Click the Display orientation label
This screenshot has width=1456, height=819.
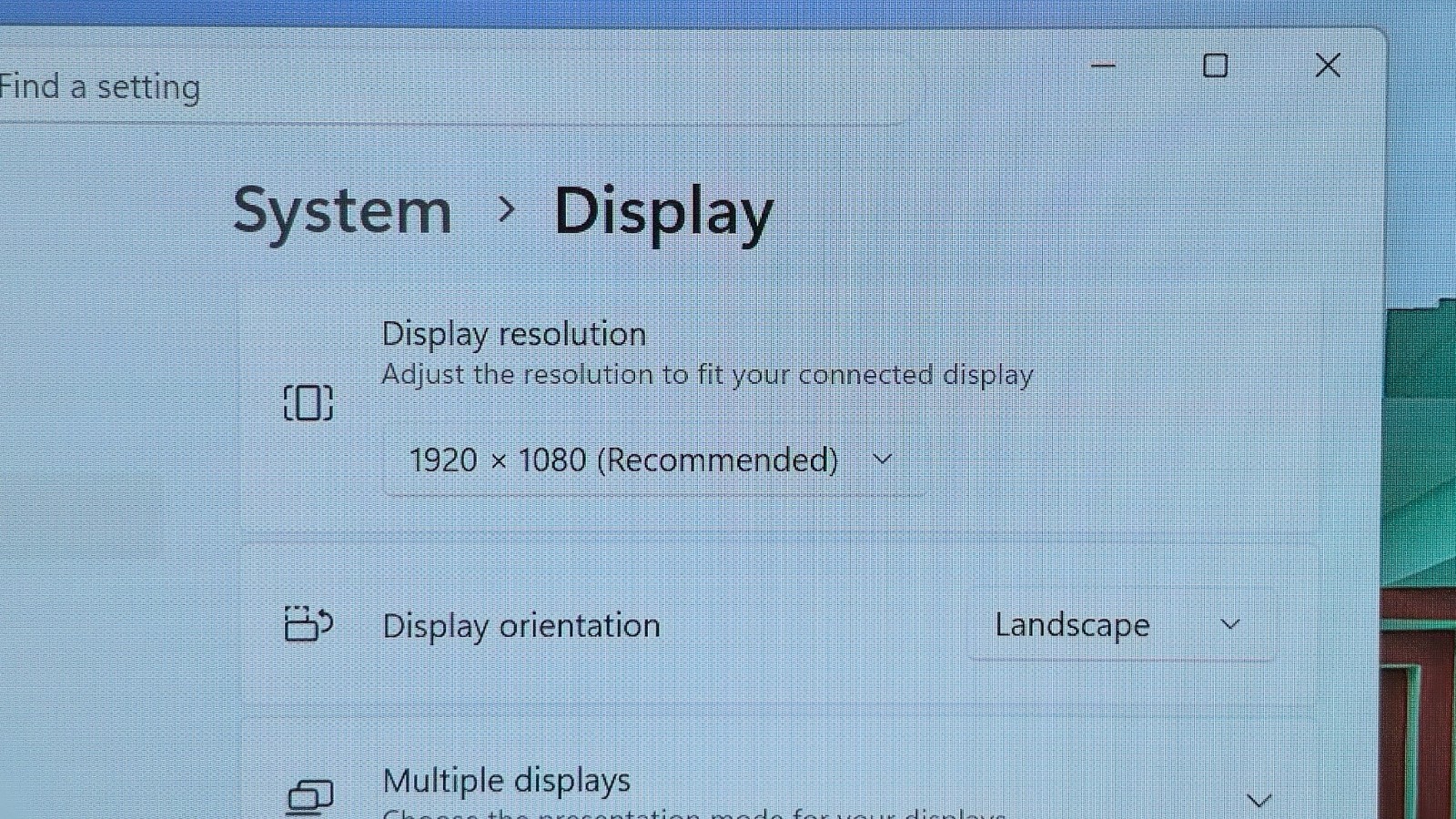[x=521, y=626]
